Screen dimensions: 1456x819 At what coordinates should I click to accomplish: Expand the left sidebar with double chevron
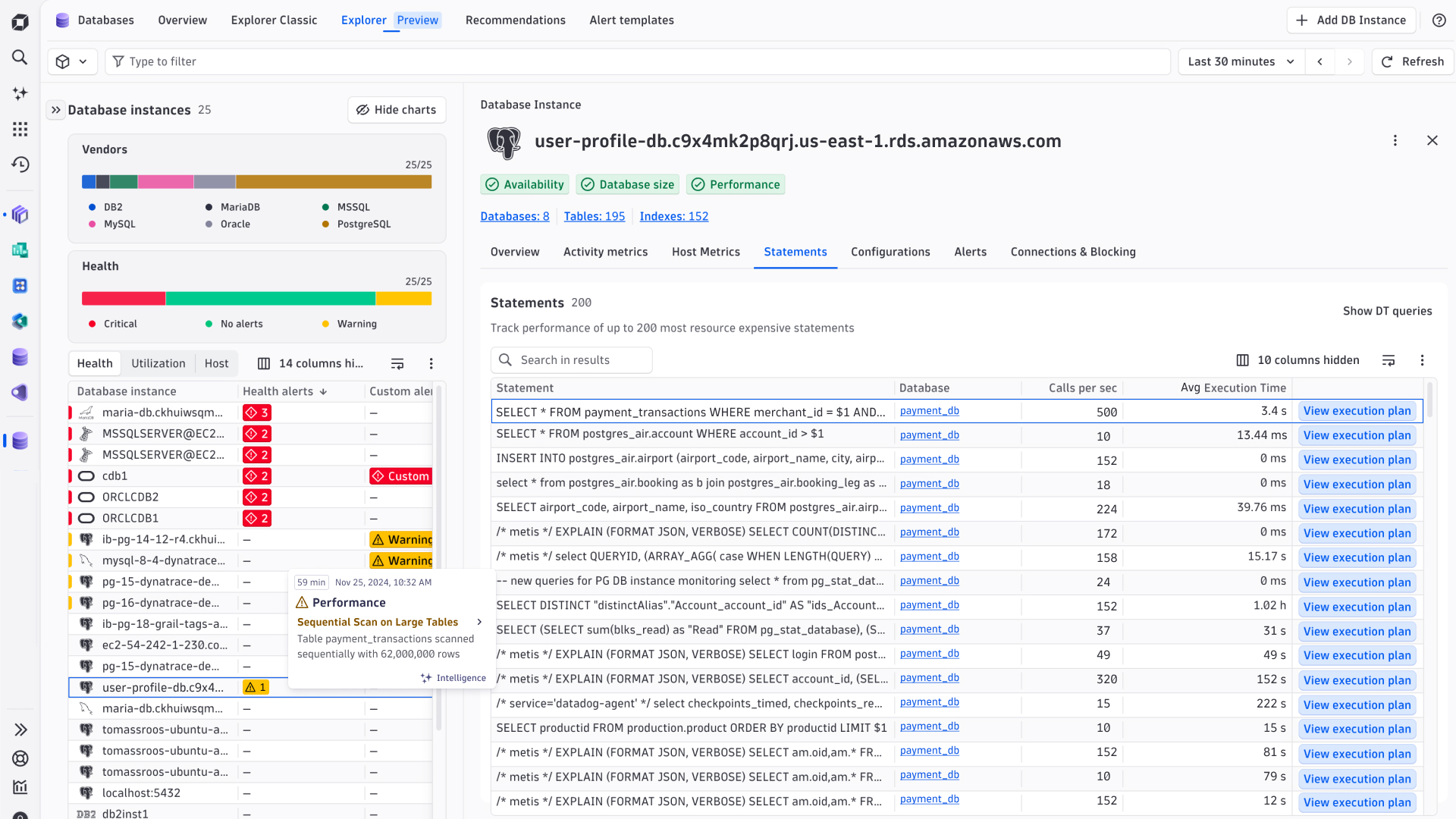20,730
